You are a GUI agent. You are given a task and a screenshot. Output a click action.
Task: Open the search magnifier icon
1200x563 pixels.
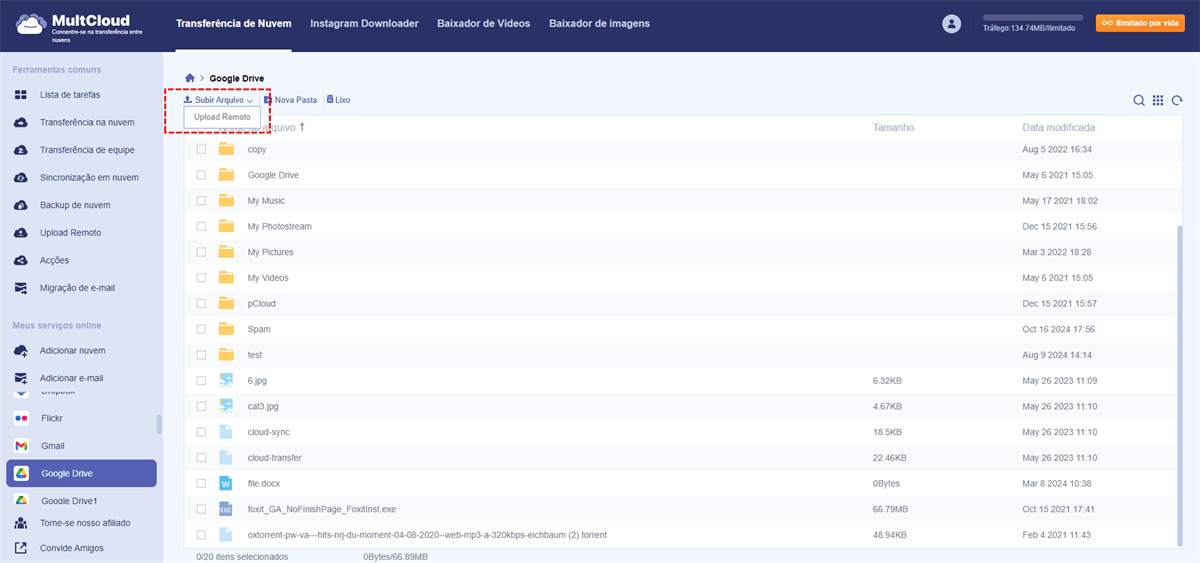click(x=1139, y=100)
